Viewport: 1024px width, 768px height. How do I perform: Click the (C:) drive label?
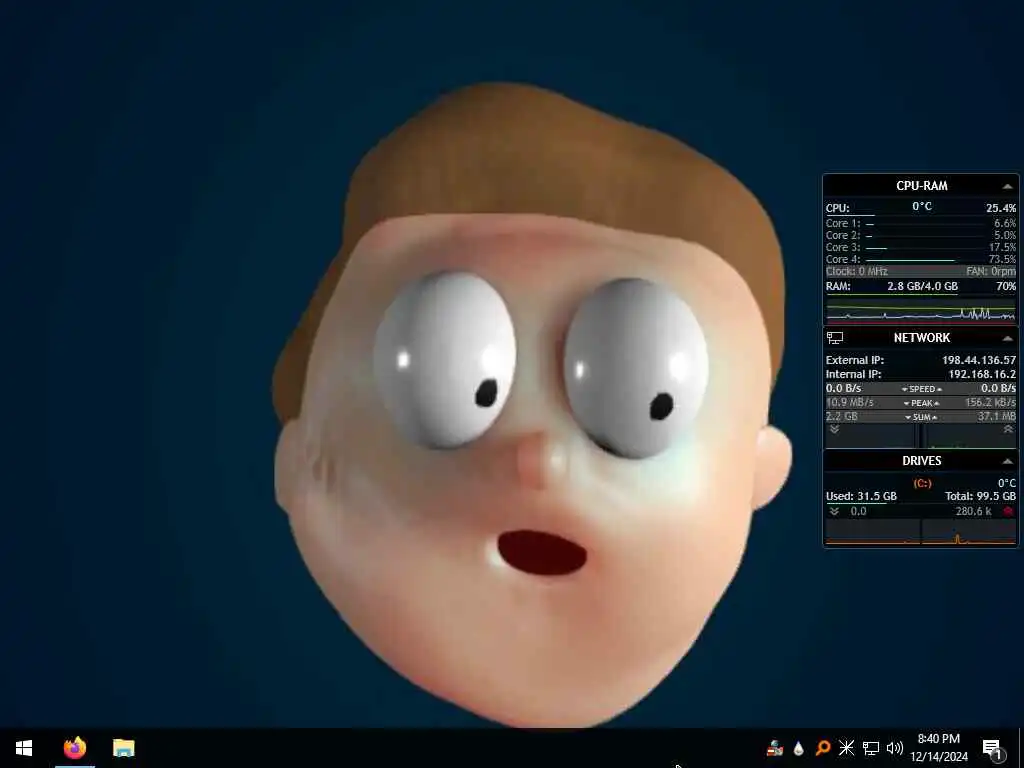click(x=922, y=483)
